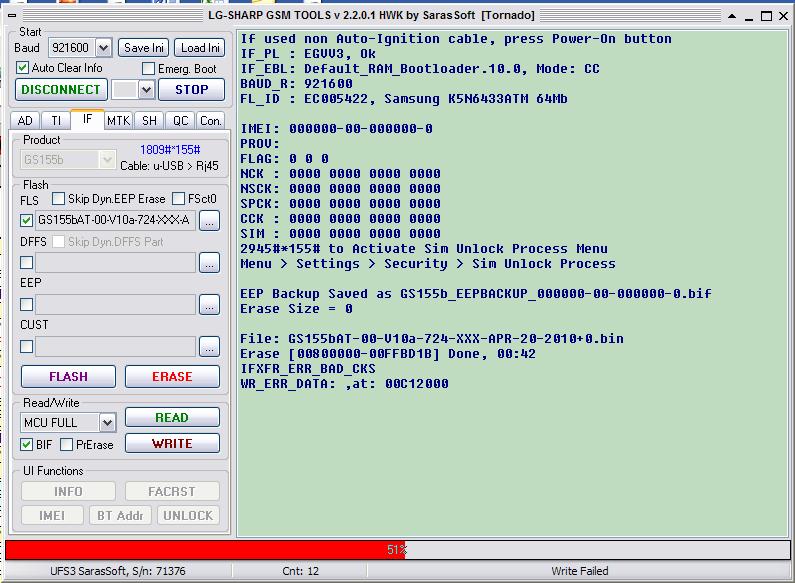Screen dimensions: 795x583
Task: Browse for the CUST file
Action: pyautogui.click(x=209, y=347)
